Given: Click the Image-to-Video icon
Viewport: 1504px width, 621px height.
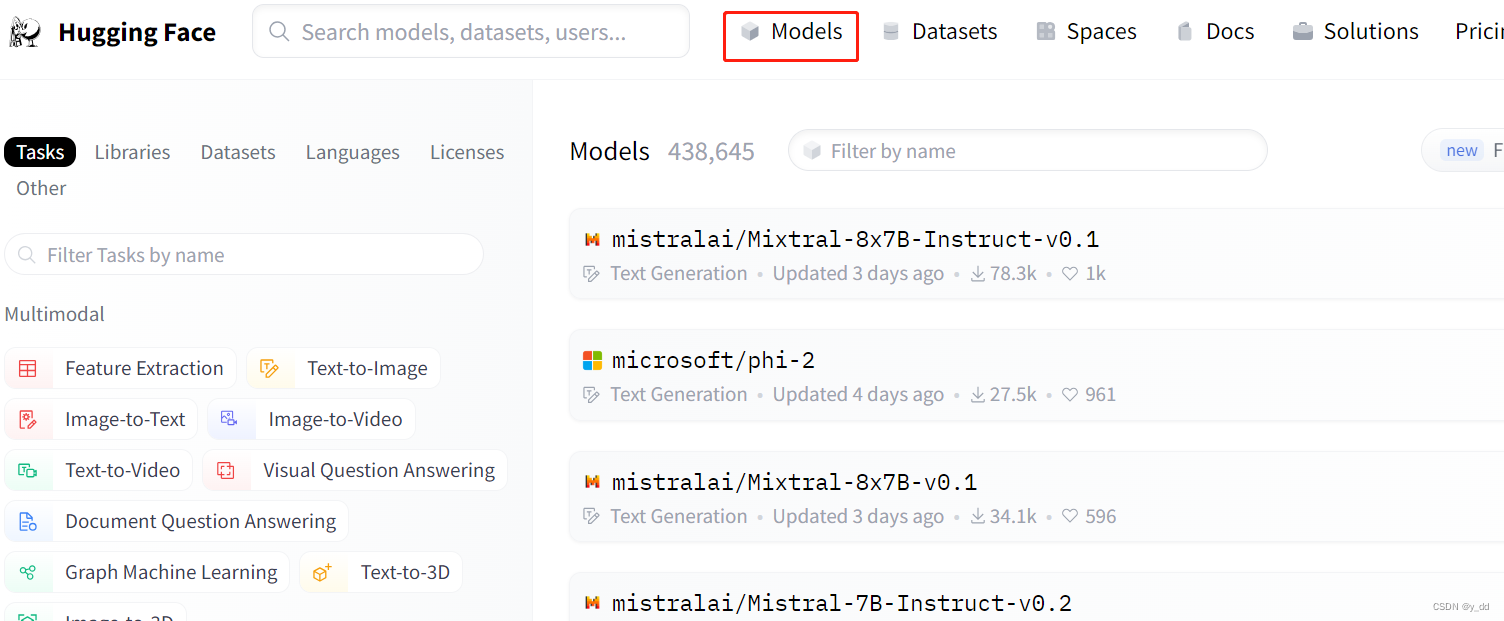Looking at the screenshot, I should coord(230,420).
